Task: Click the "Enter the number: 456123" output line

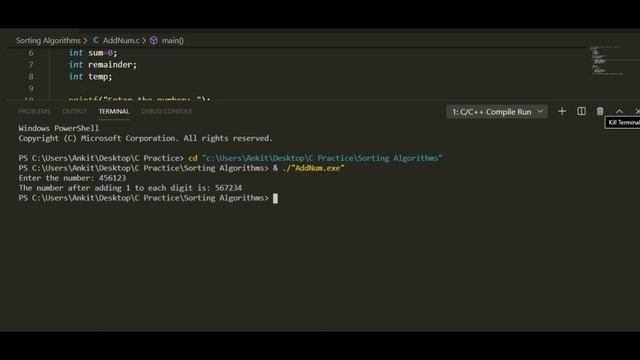Action: 72,178
